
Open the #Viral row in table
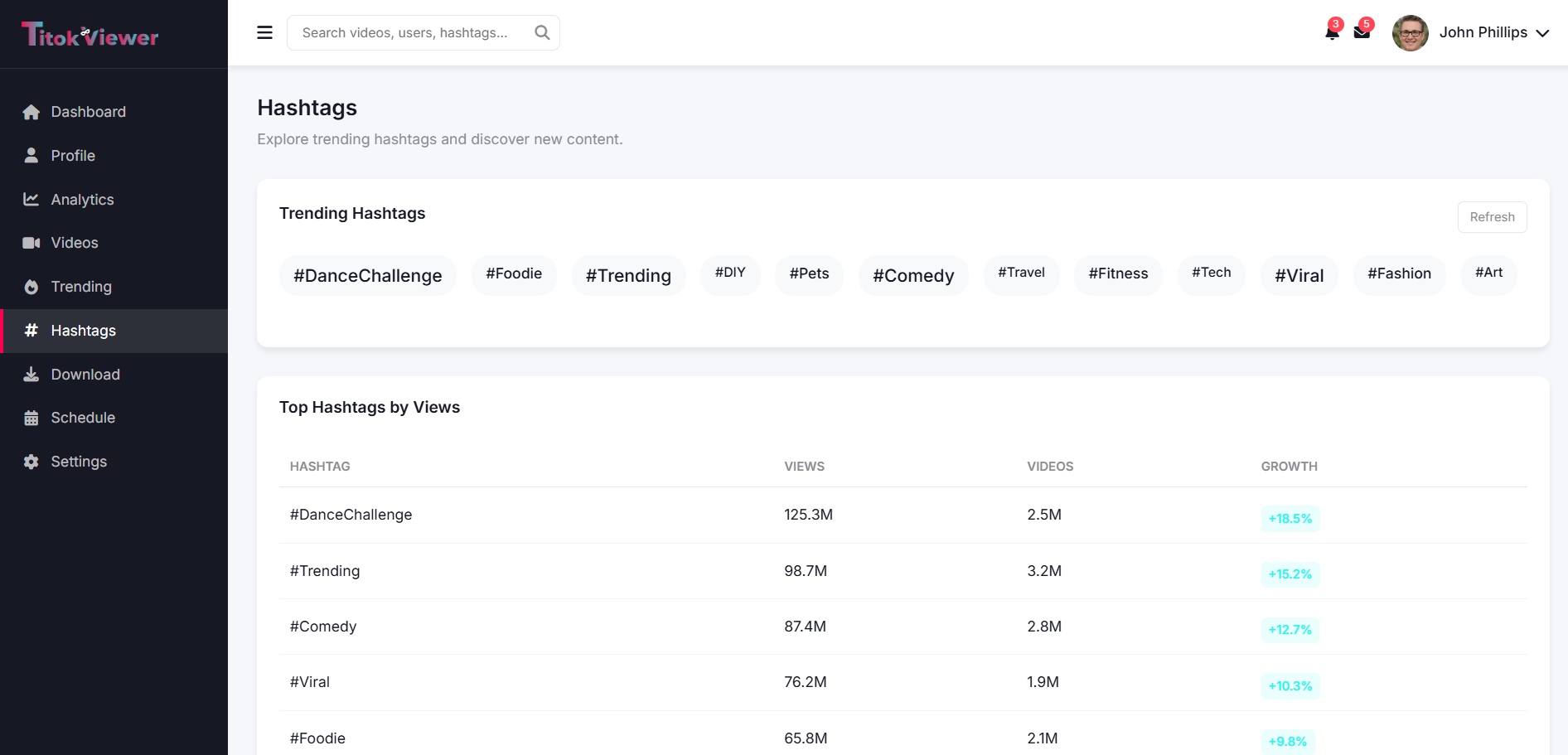pos(310,682)
